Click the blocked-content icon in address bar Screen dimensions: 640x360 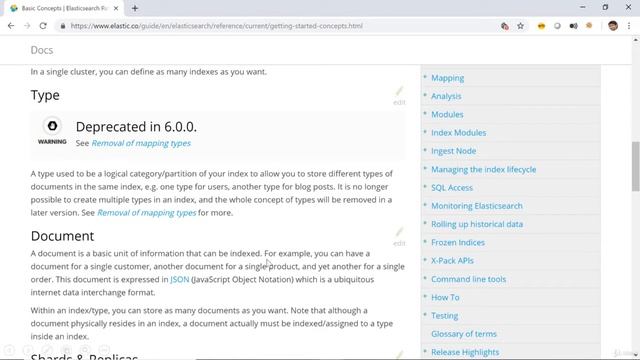[505, 26]
